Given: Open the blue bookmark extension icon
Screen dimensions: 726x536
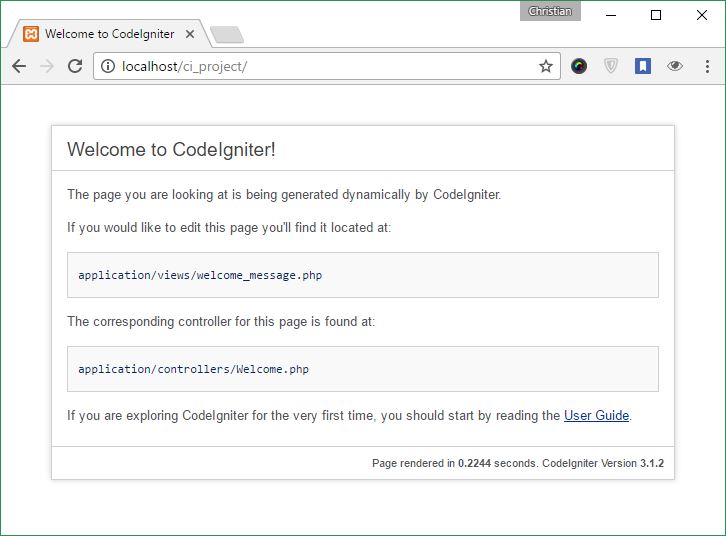Looking at the screenshot, I should (x=643, y=66).
